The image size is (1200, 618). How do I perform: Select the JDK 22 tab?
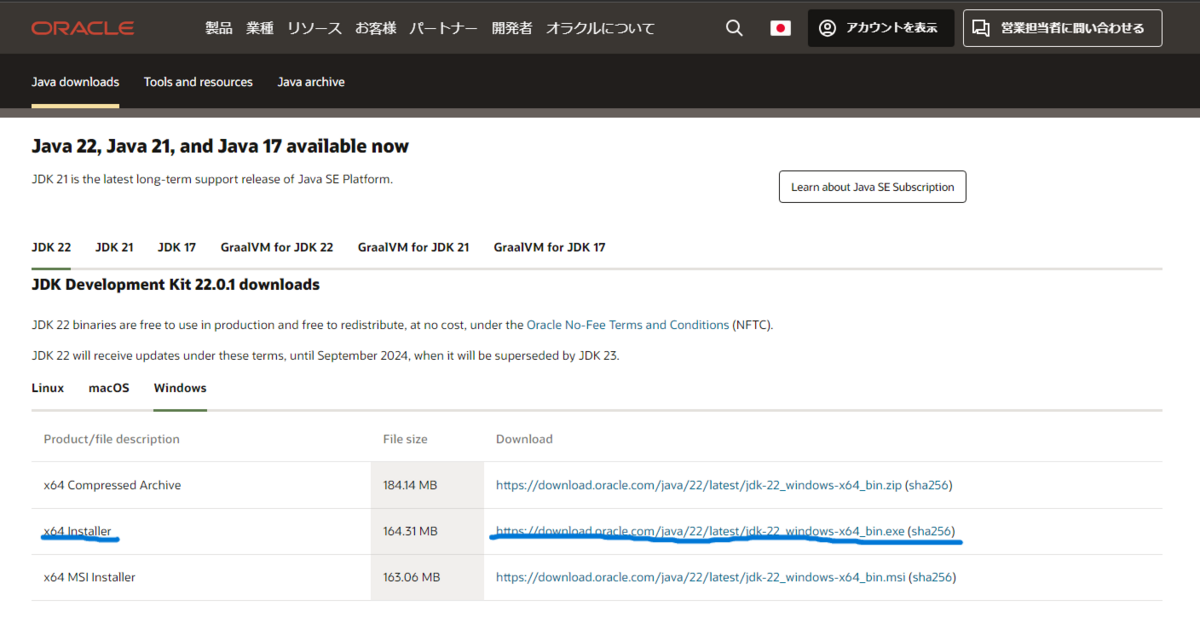(51, 247)
